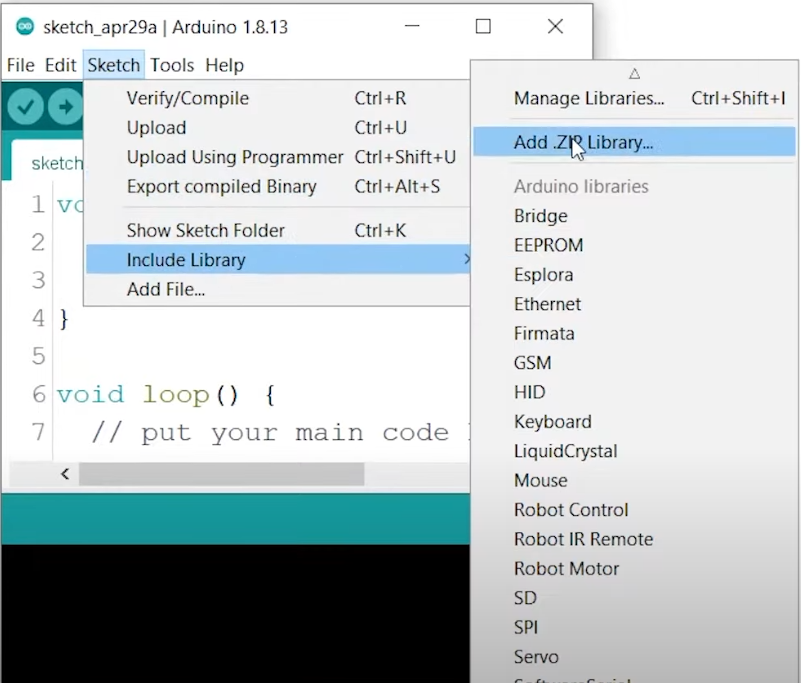
Task: Open the Tools menu
Action: click(172, 65)
